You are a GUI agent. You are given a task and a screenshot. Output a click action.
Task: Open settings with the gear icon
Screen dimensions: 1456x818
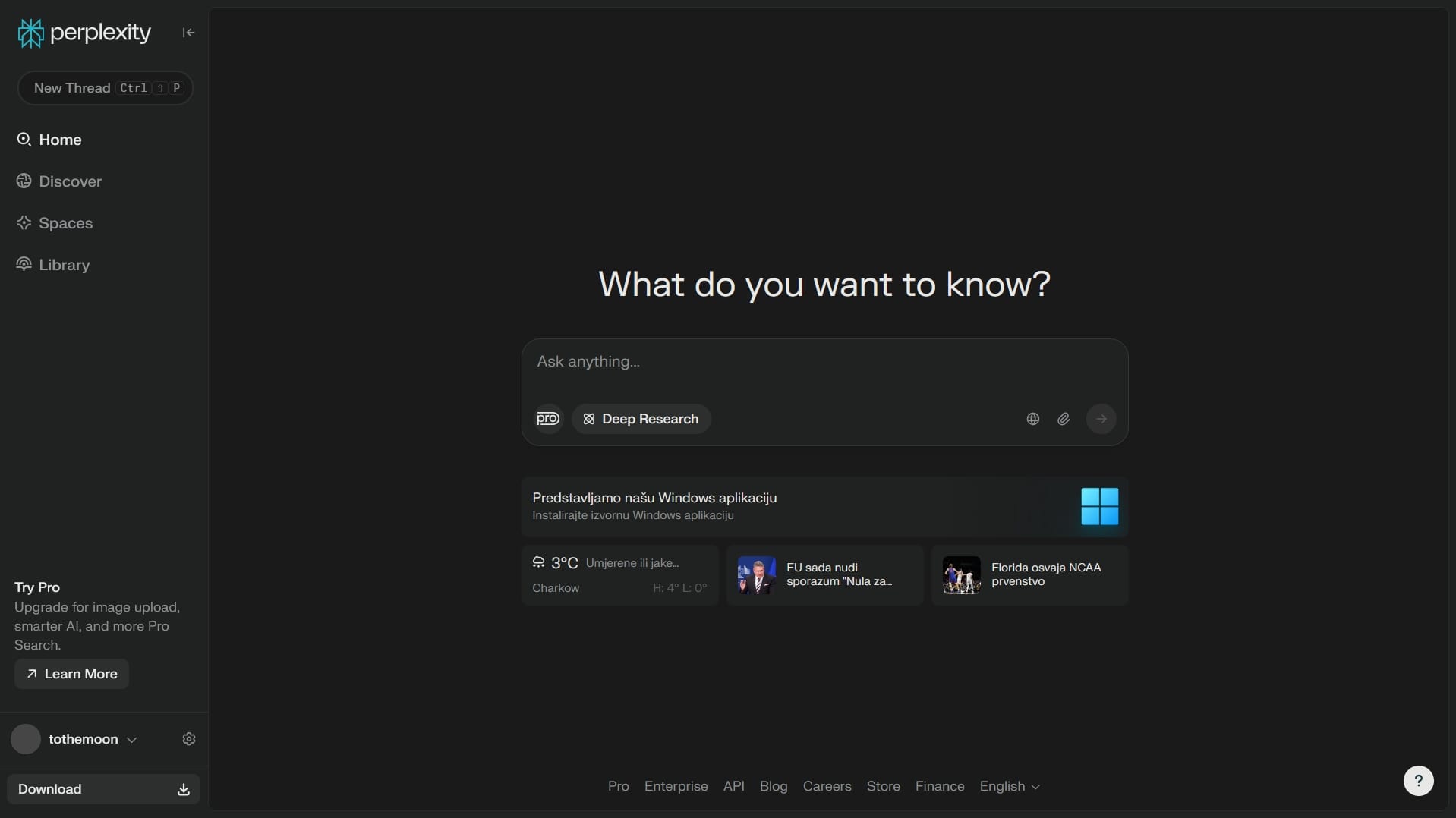pos(189,739)
